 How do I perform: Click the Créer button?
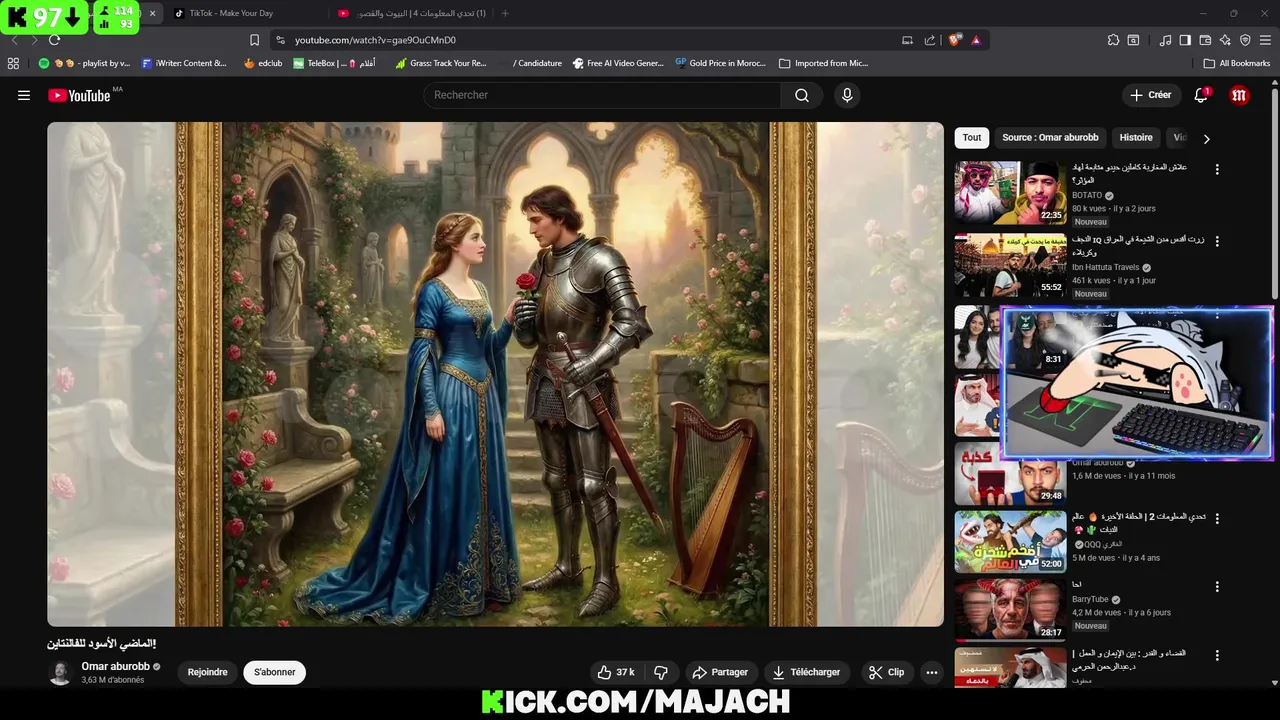[1150, 95]
